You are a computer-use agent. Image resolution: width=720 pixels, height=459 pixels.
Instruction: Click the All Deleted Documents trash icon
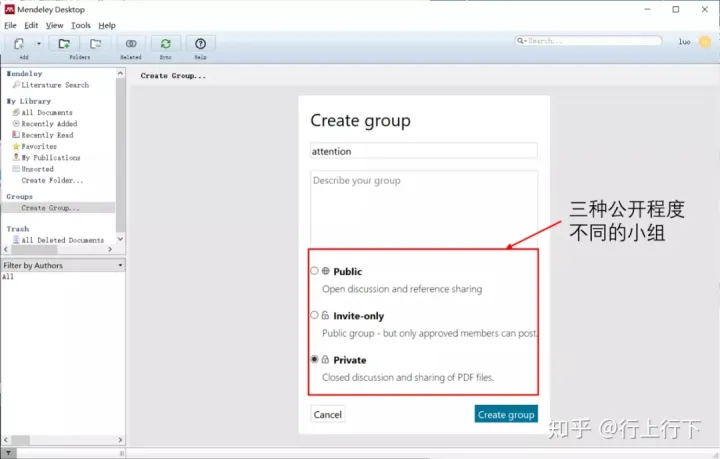click(x=16, y=240)
